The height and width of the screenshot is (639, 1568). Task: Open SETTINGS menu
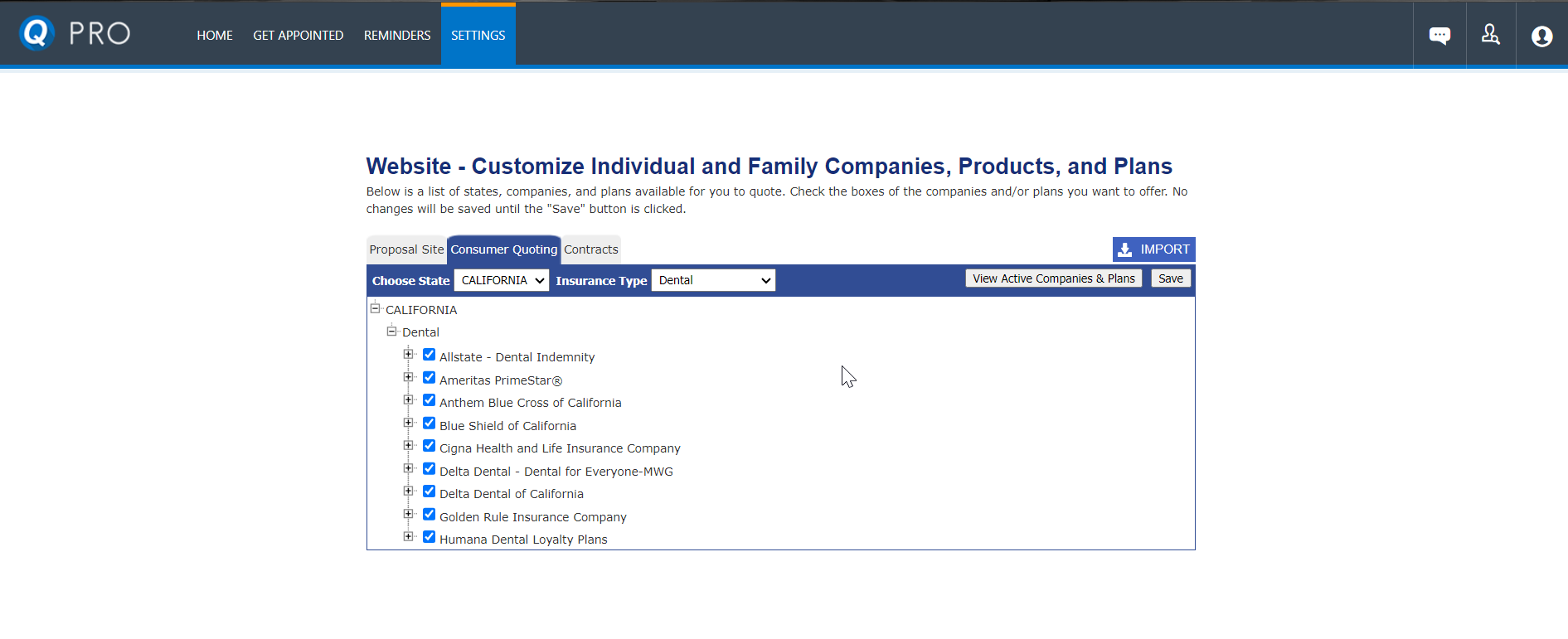tap(478, 35)
